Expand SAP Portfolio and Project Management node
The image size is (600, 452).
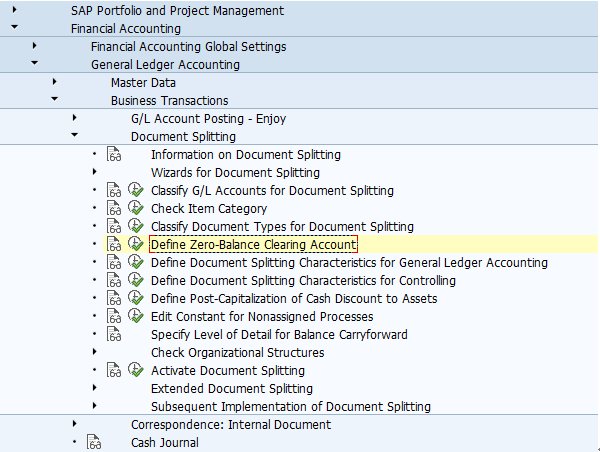[x=15, y=9]
